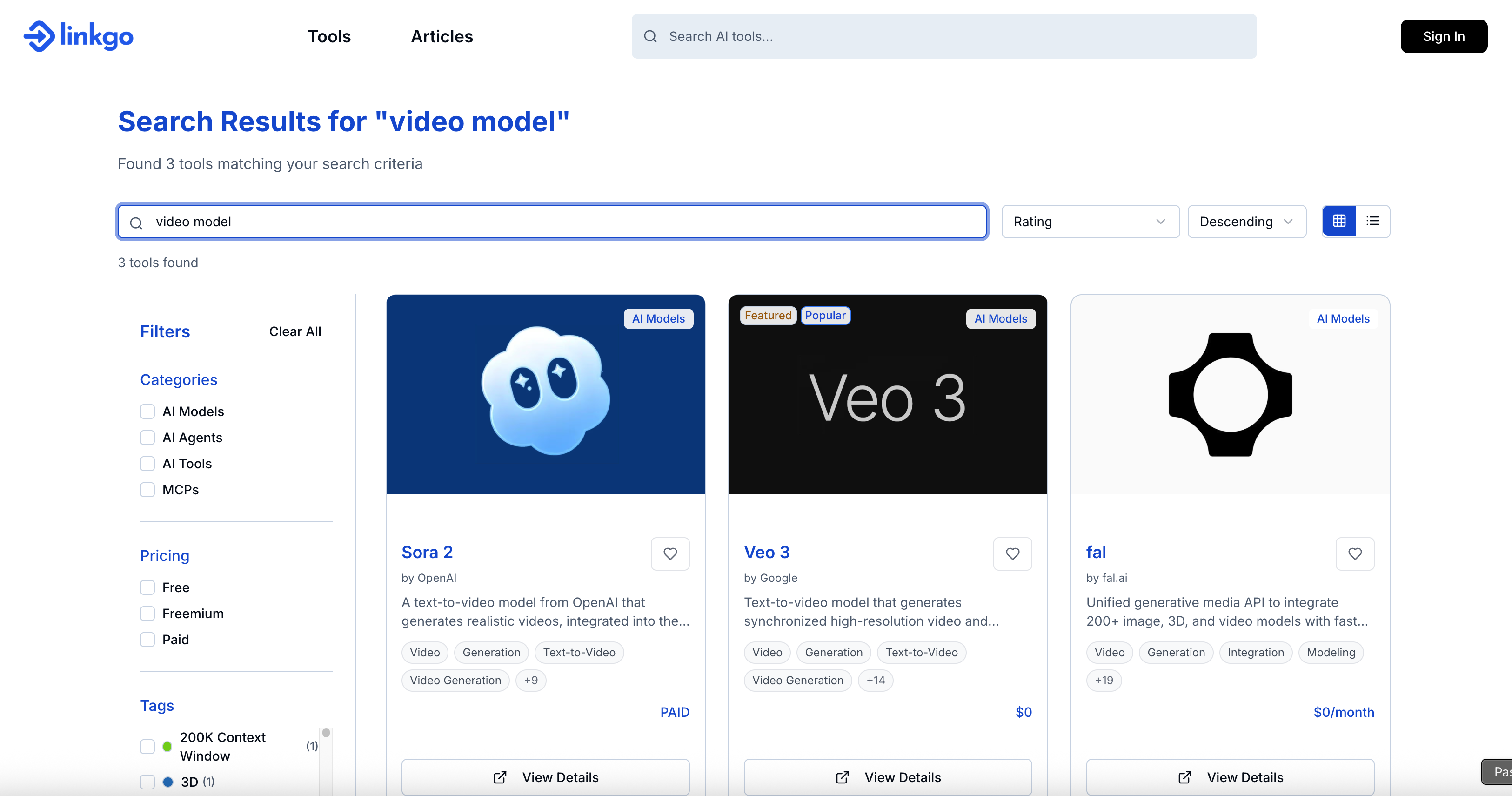The height and width of the screenshot is (796, 1512).
Task: Click the Generation tag on Veo 3
Action: pos(834,652)
